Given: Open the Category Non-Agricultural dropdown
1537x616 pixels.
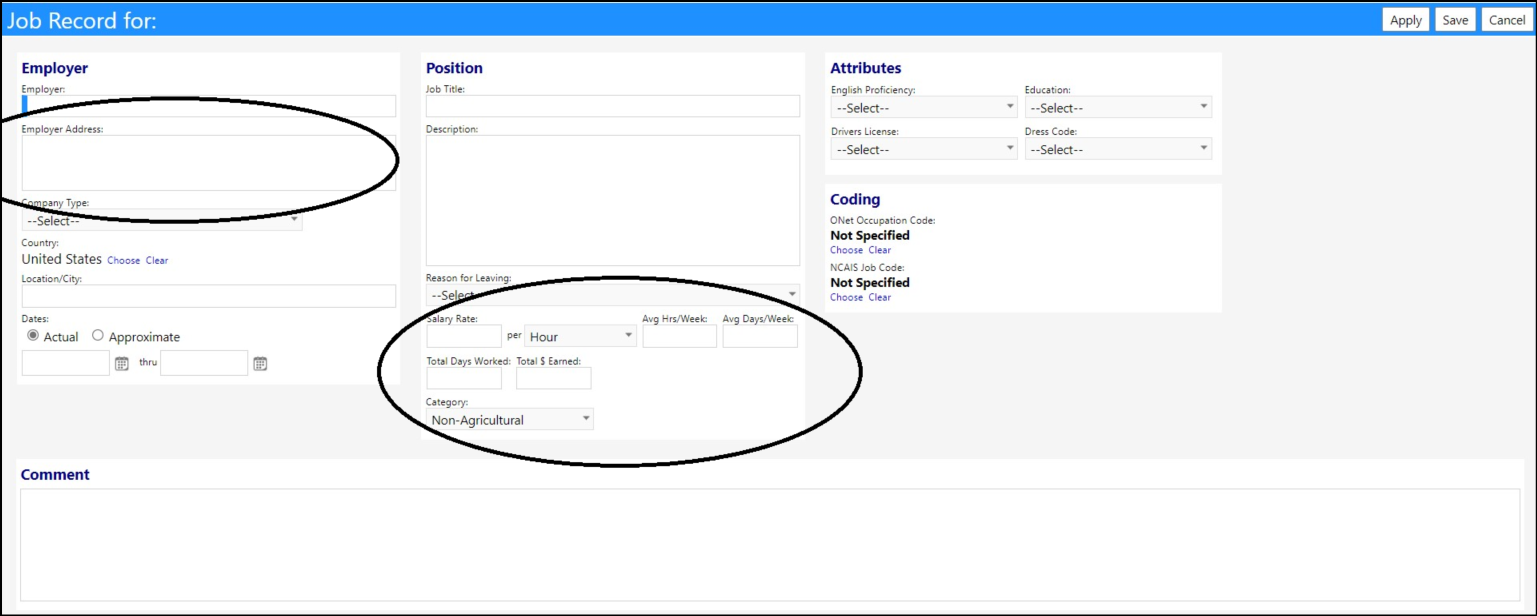Looking at the screenshot, I should 510,420.
